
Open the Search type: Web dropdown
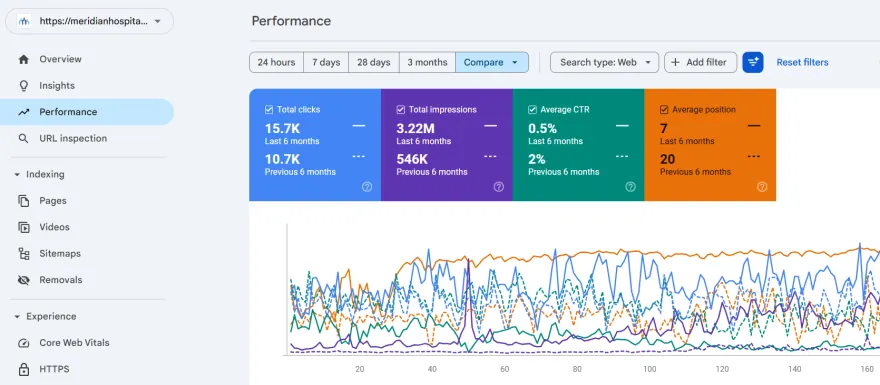(604, 62)
